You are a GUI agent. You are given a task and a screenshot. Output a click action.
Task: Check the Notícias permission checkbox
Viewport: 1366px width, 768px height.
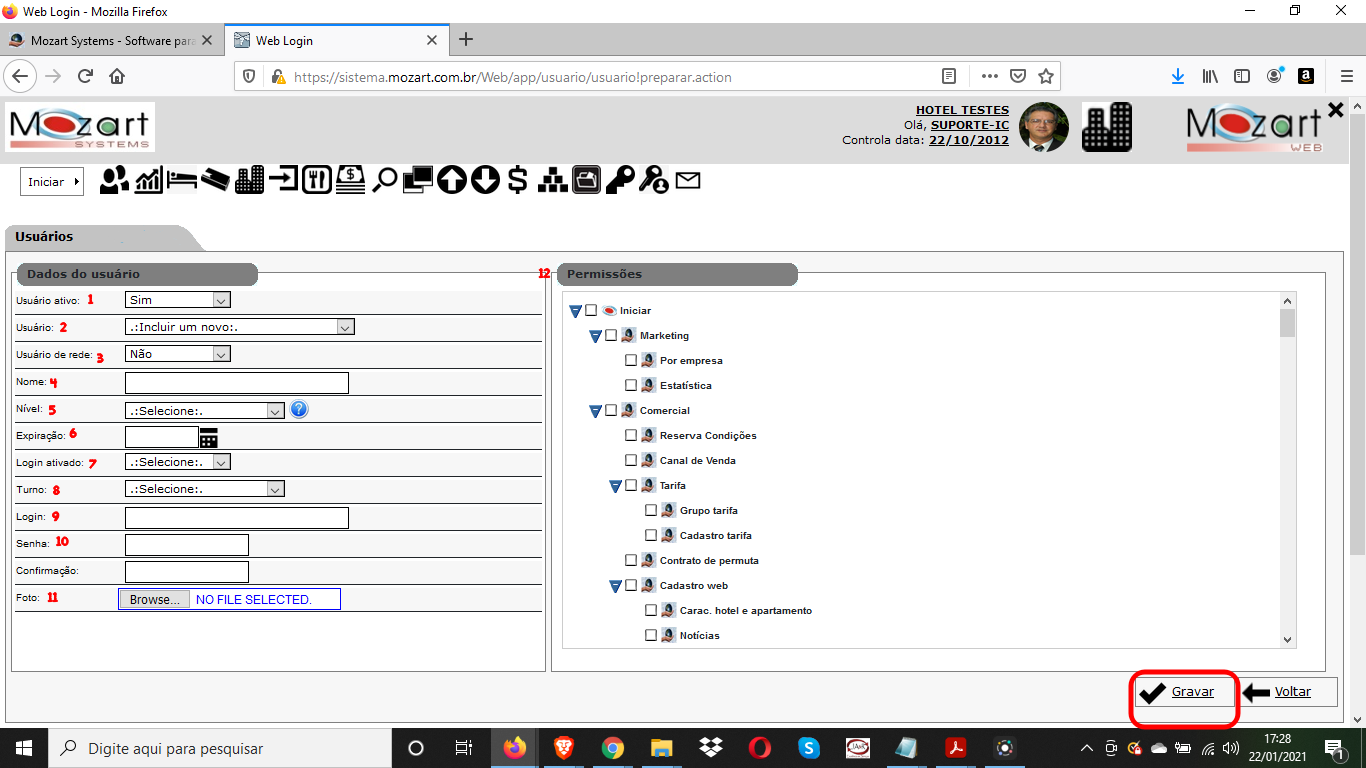coord(651,635)
